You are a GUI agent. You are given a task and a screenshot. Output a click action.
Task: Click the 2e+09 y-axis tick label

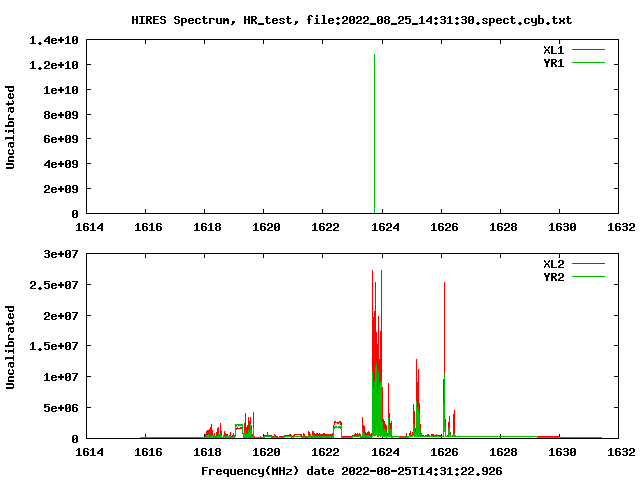pyautogui.click(x=61, y=189)
